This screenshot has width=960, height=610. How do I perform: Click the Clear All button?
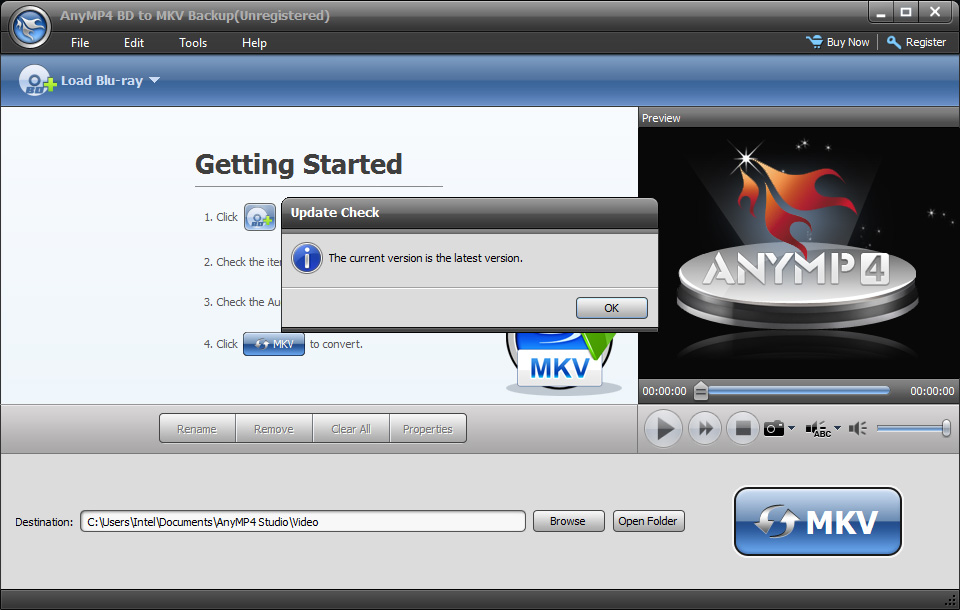pos(351,429)
